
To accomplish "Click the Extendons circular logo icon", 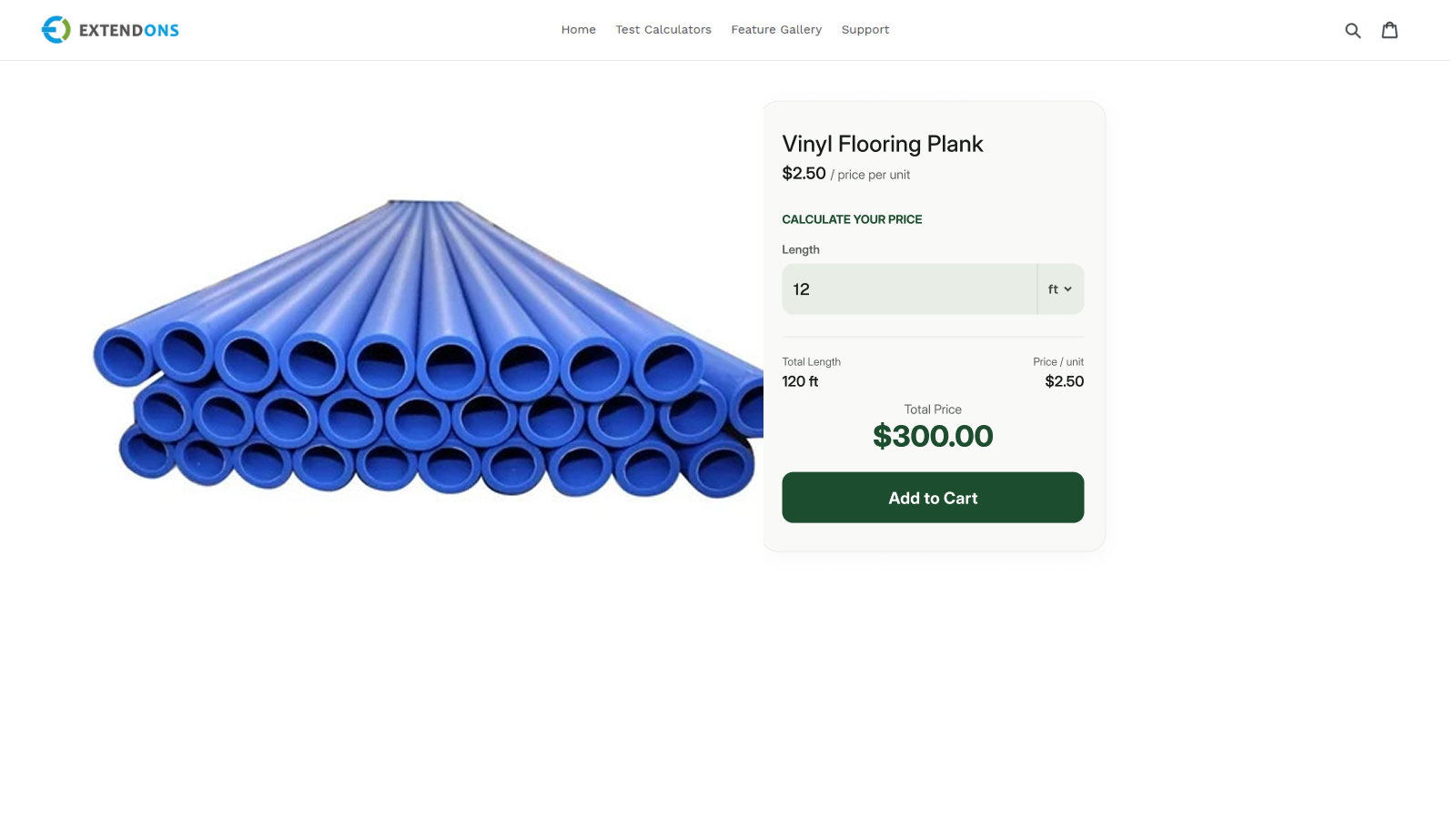I will coord(56,30).
